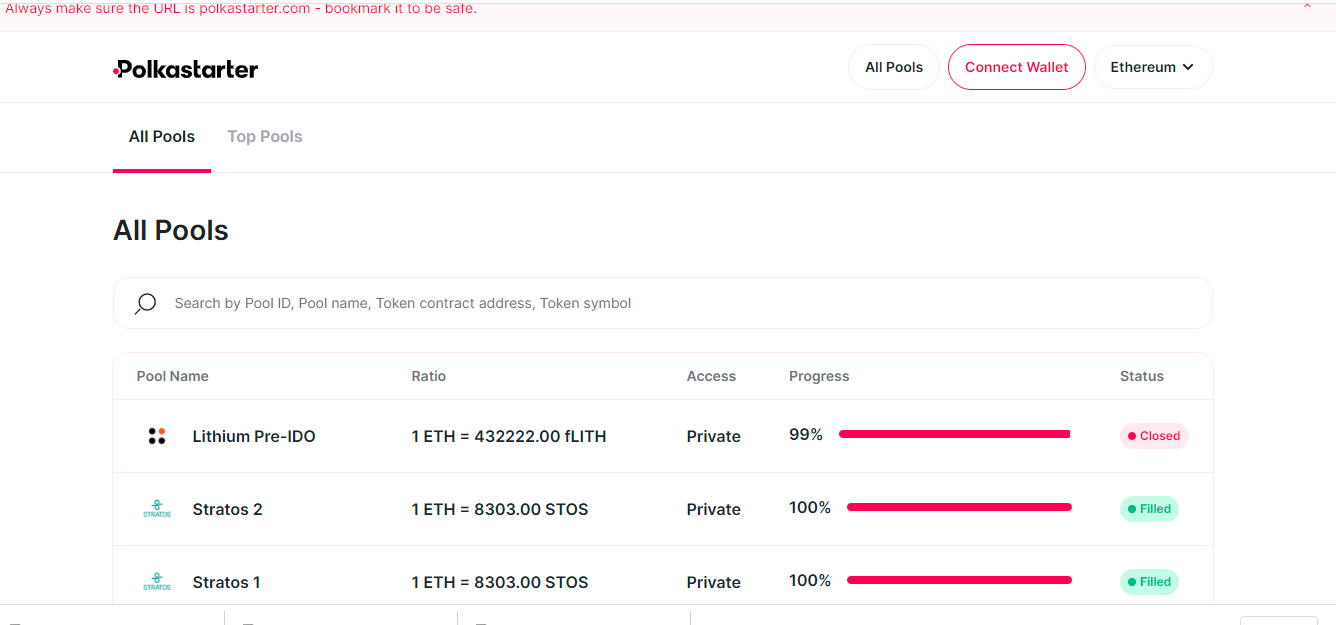Viewport: 1336px width, 625px height.
Task: Click the All Pools header button
Action: point(893,67)
